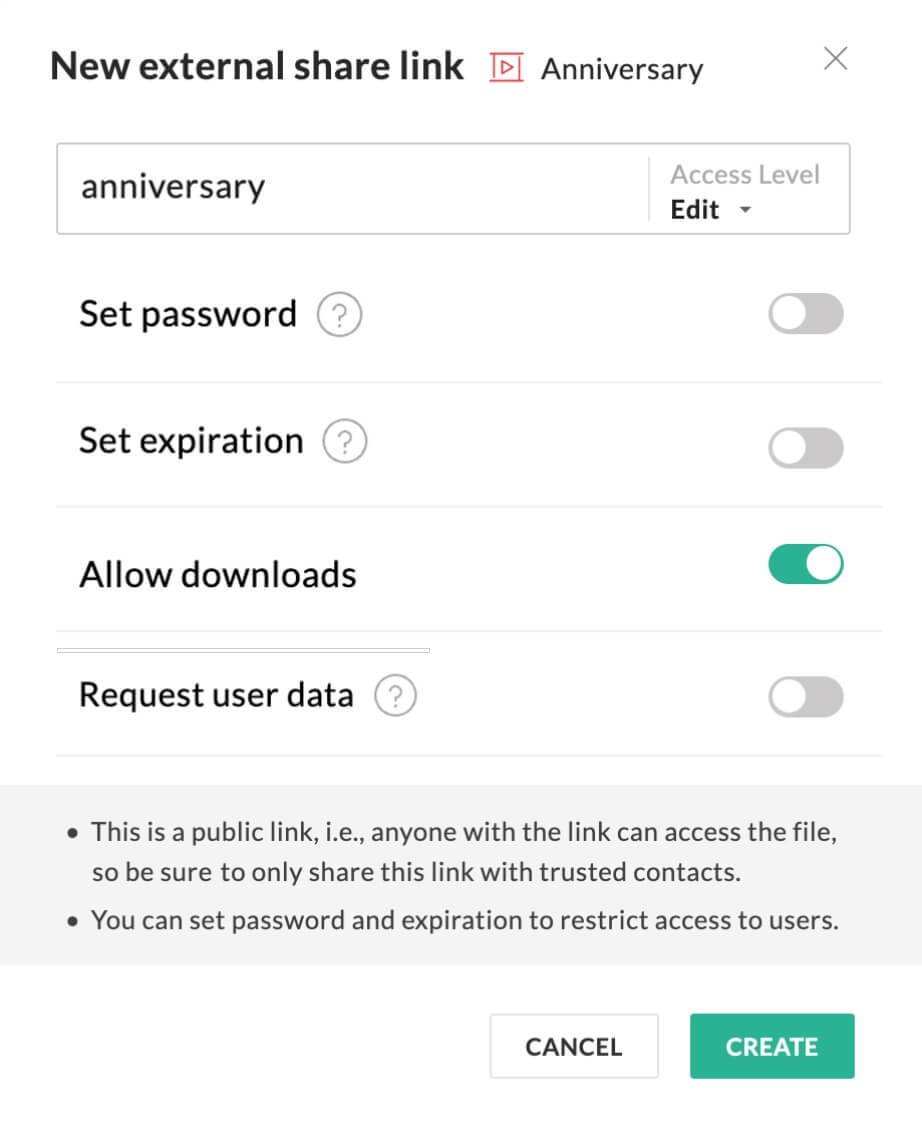Image resolution: width=922 pixels, height=1144 pixels.
Task: Click the Set expiration label text
Action: (x=191, y=441)
